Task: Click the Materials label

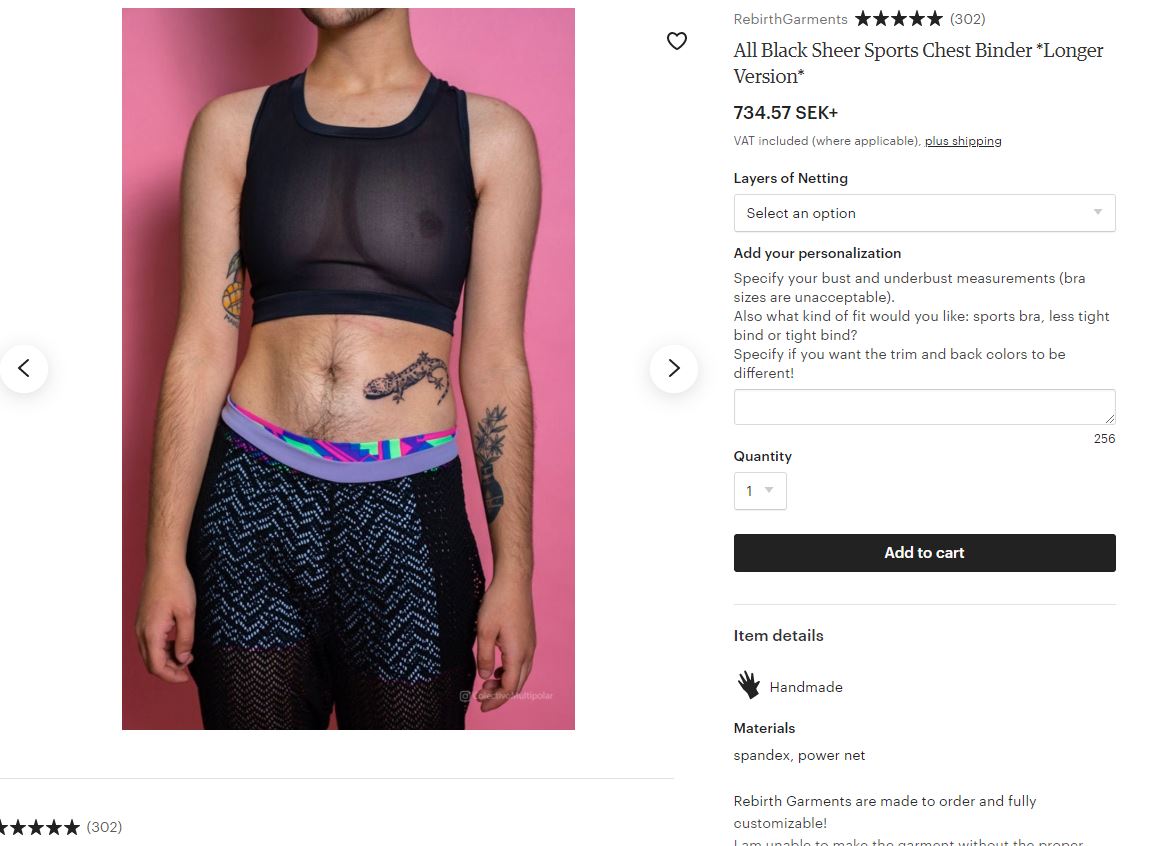Action: (x=764, y=728)
